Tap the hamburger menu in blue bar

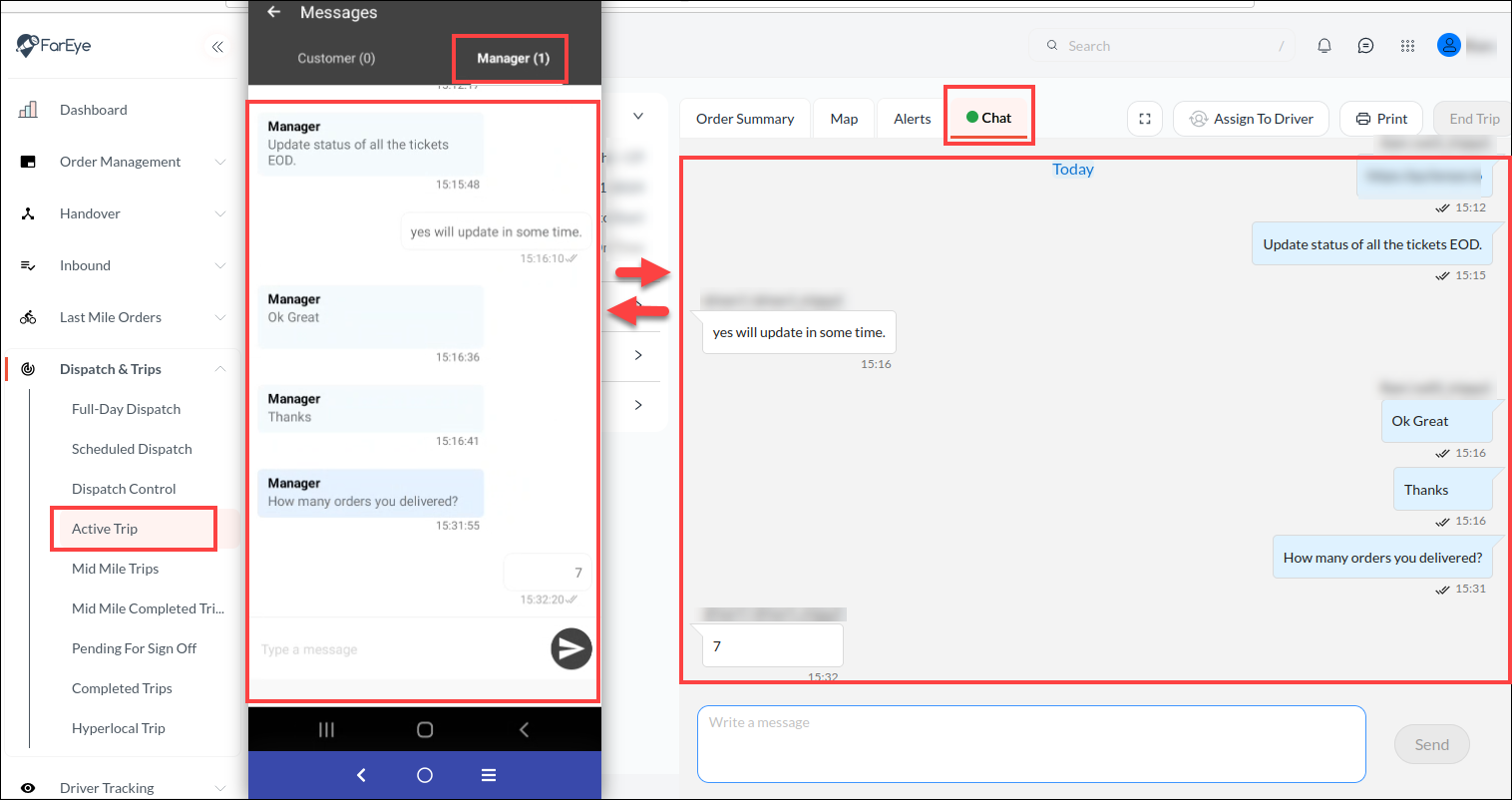489,775
